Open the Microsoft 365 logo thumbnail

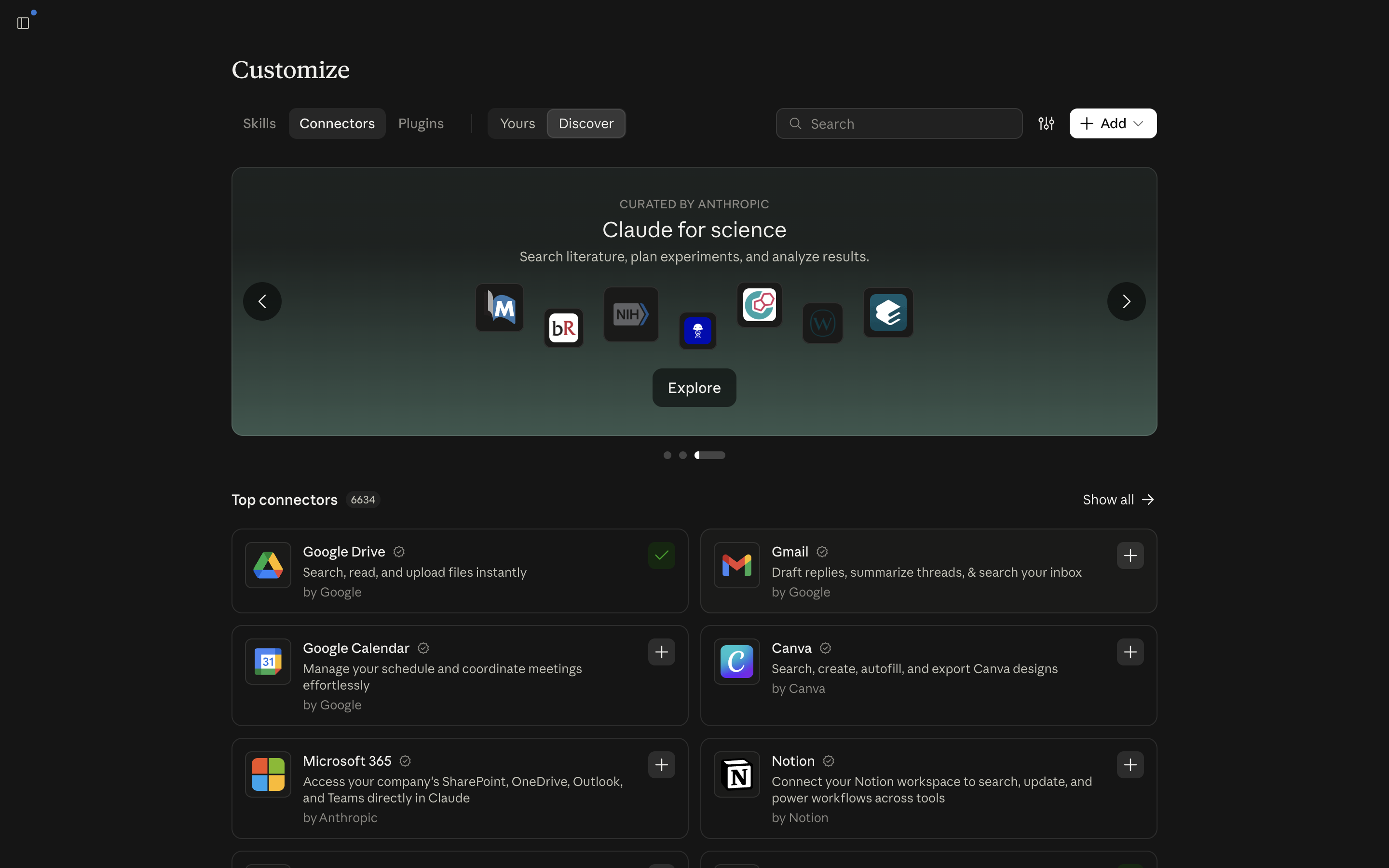point(268,774)
